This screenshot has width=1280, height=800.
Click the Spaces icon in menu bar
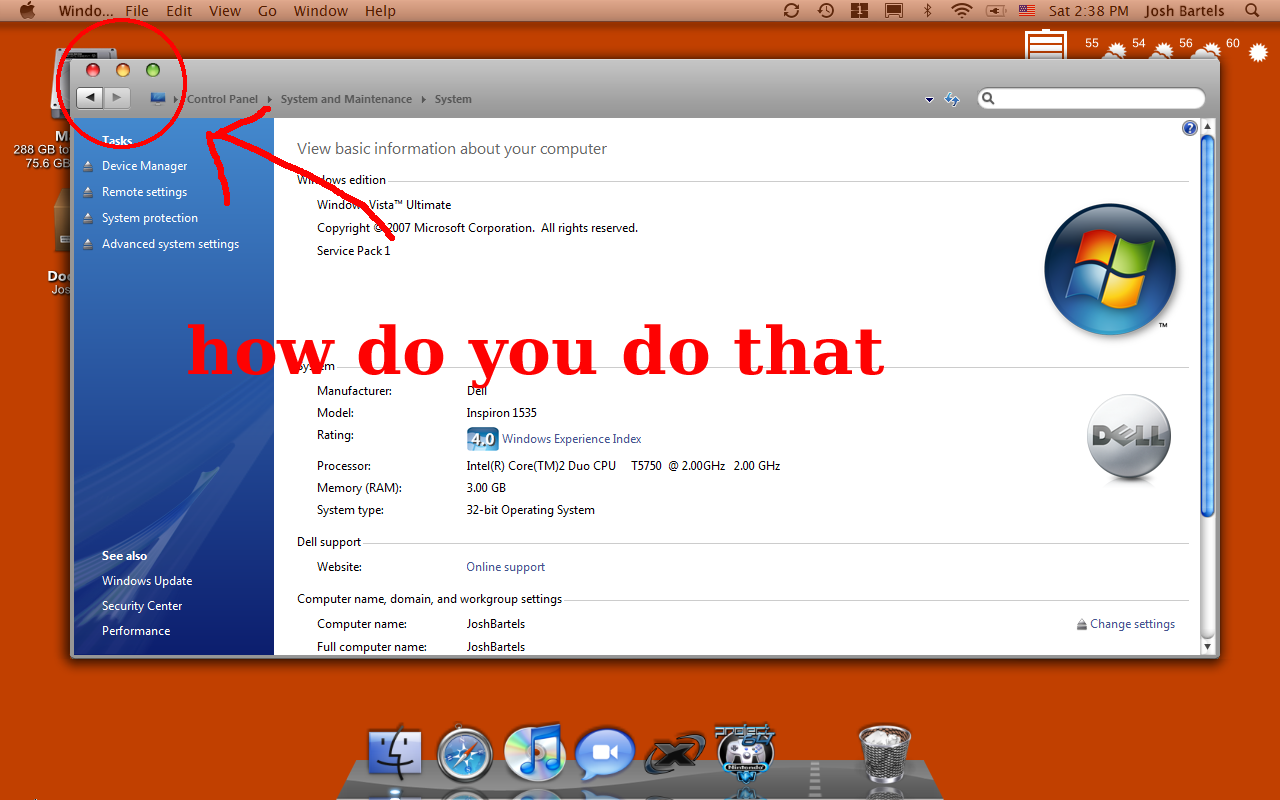860,10
